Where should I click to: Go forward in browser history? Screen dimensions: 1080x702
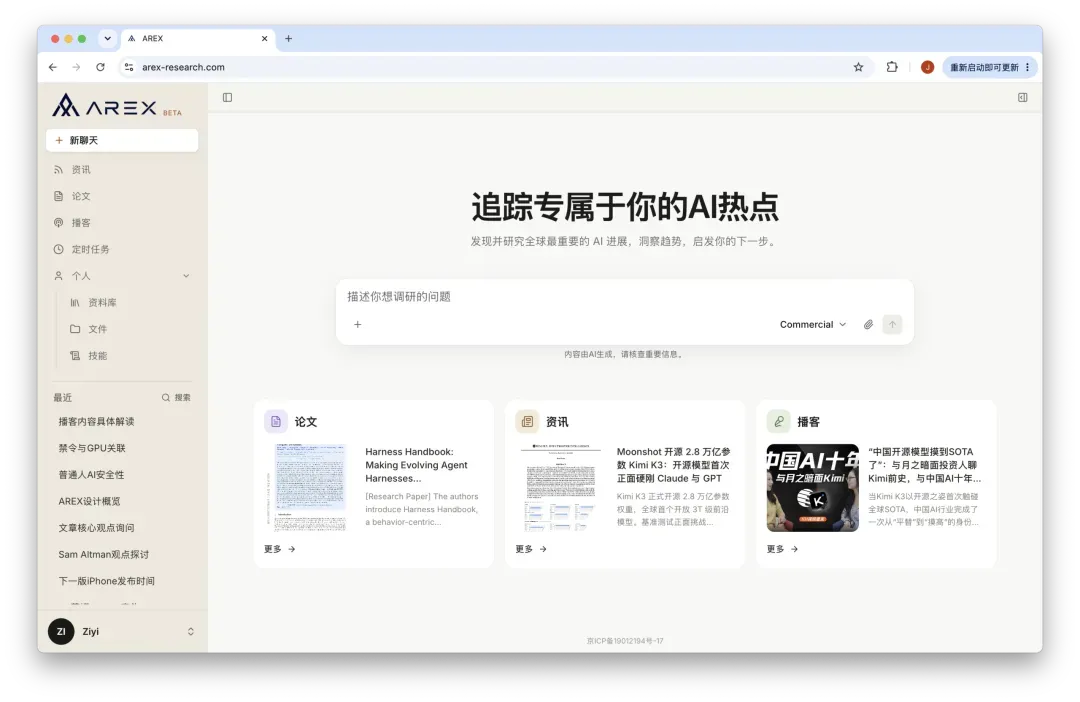(x=76, y=67)
